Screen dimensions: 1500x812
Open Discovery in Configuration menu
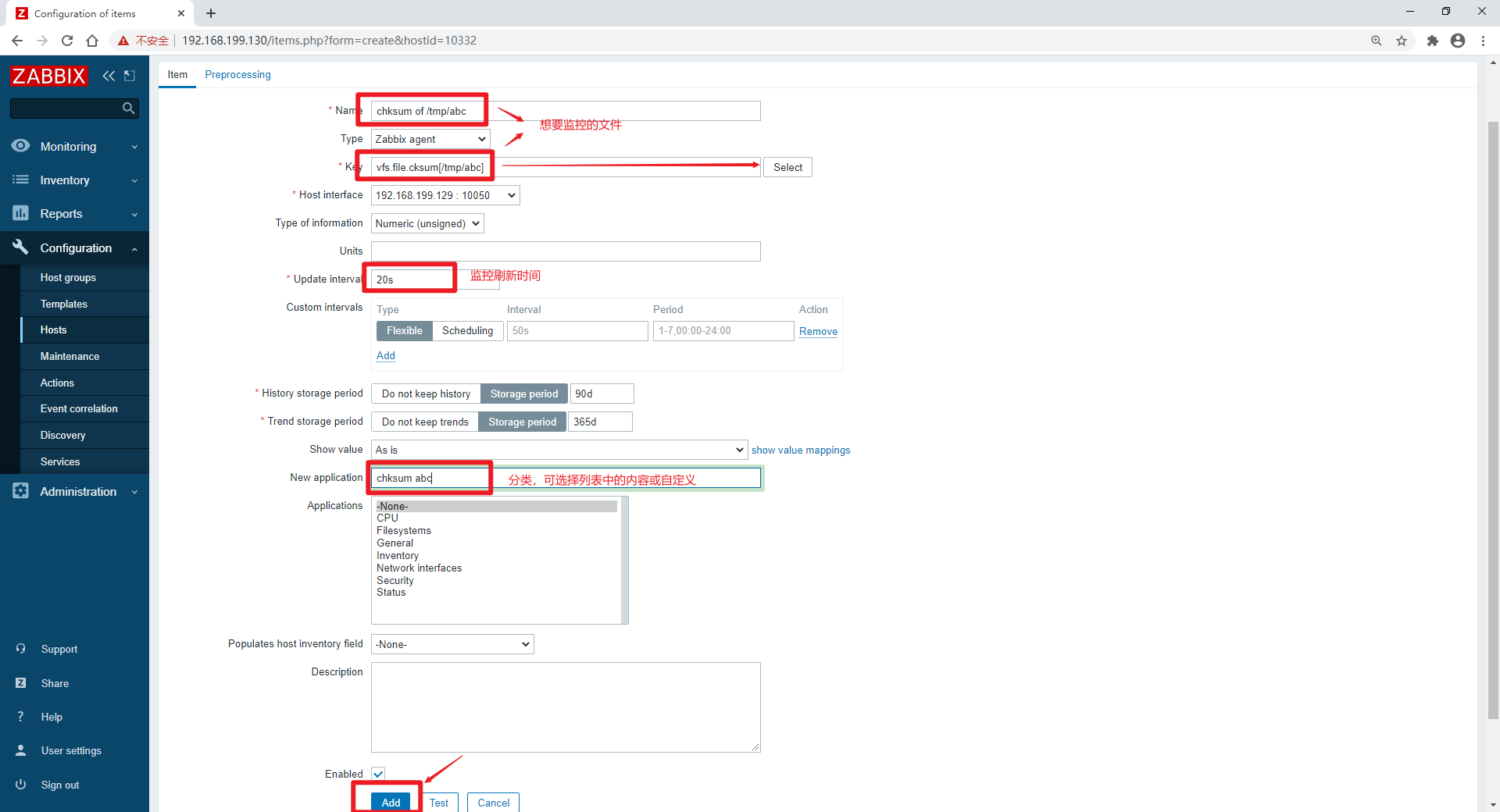tap(62, 435)
